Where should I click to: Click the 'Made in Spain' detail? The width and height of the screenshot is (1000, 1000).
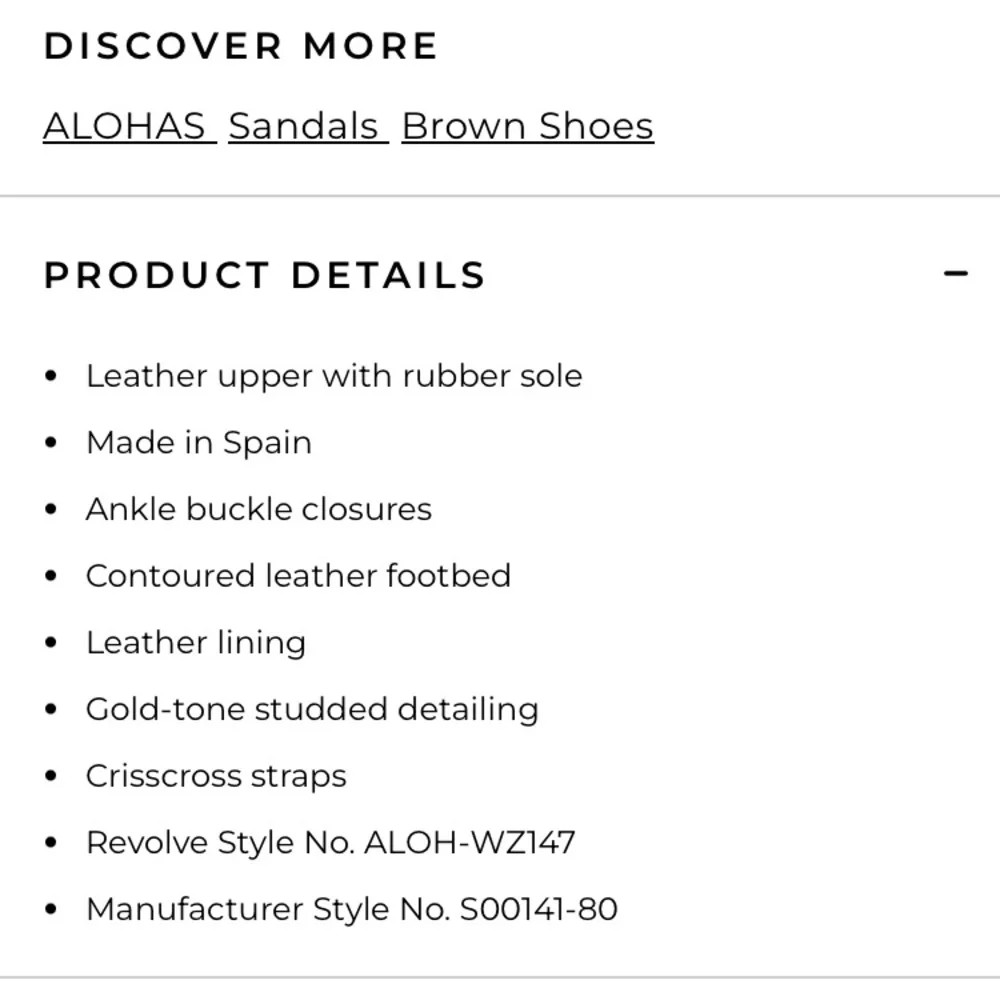[198, 443]
